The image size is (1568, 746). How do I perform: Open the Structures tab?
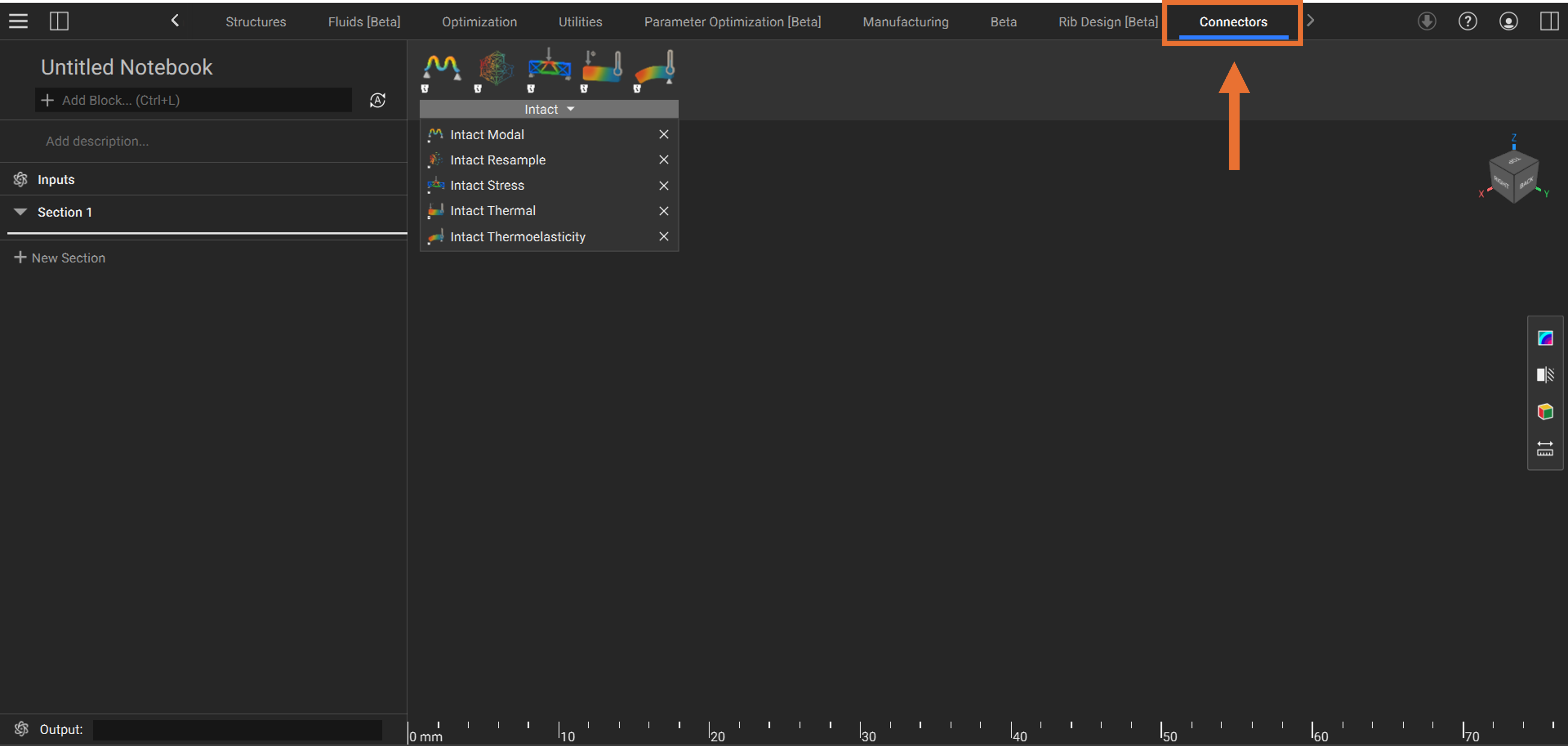point(256,22)
